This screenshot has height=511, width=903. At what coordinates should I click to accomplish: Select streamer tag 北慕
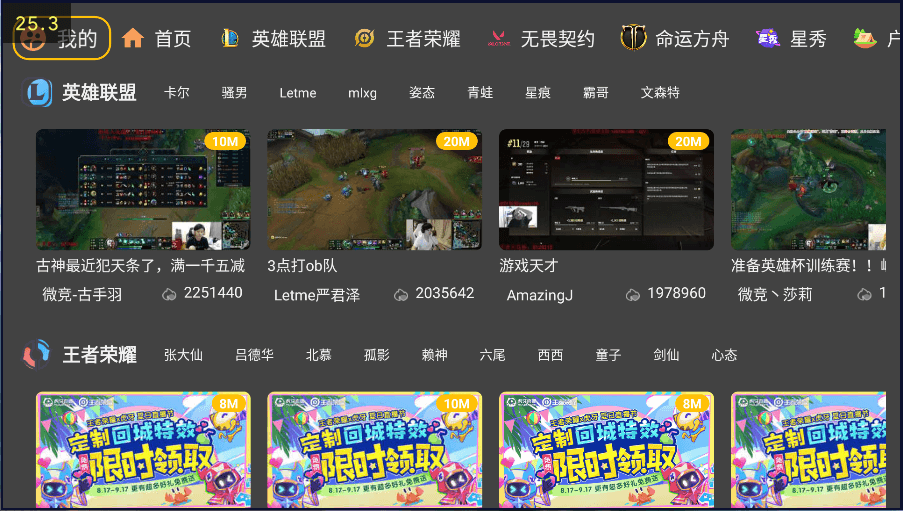tap(318, 355)
